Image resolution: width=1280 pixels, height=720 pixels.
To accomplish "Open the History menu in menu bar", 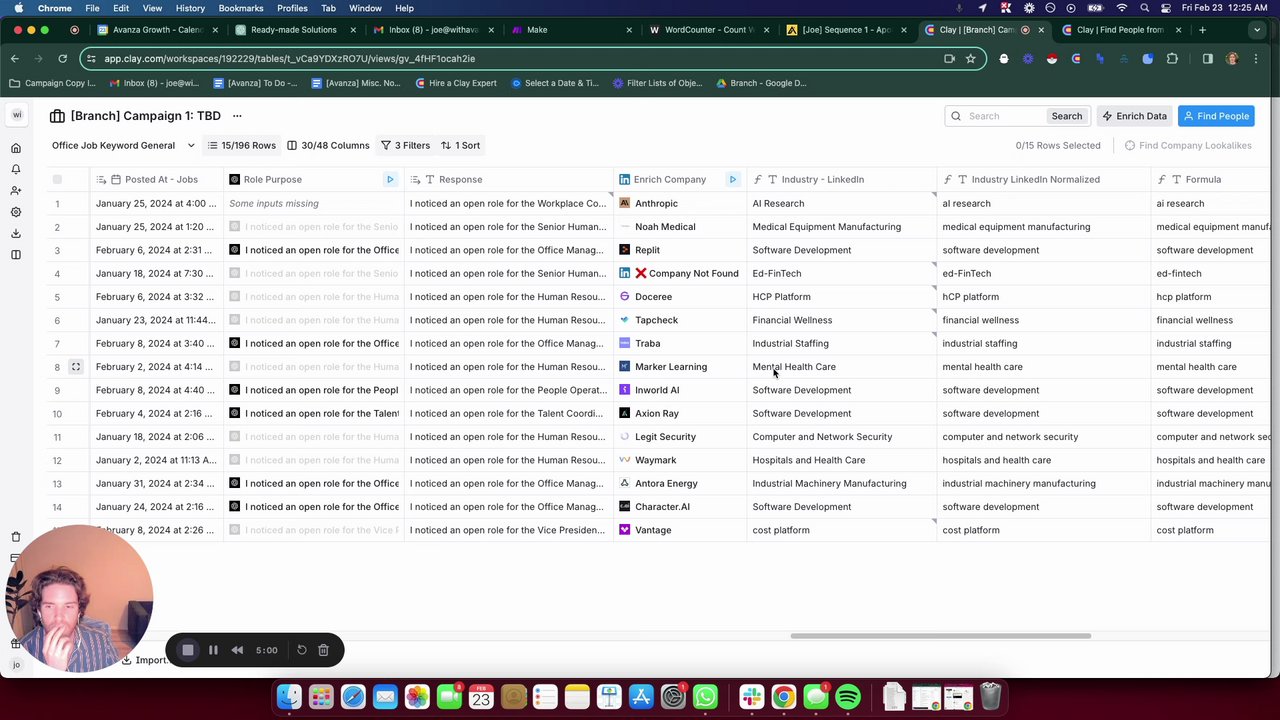I will (190, 8).
